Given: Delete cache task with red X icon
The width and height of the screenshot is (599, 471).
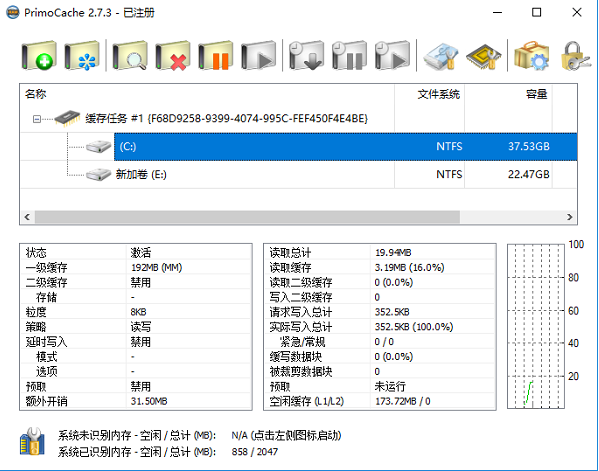Looking at the screenshot, I should [173, 56].
